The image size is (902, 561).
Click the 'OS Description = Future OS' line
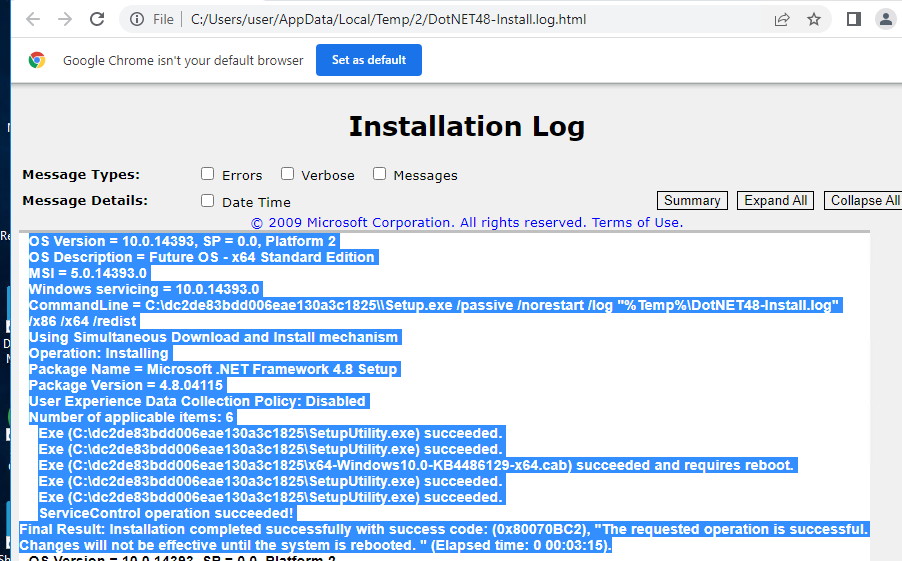(x=201, y=257)
